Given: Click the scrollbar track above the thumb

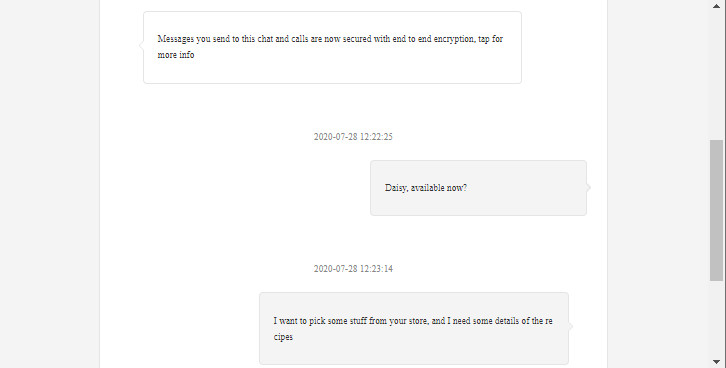Looking at the screenshot, I should pos(716,75).
